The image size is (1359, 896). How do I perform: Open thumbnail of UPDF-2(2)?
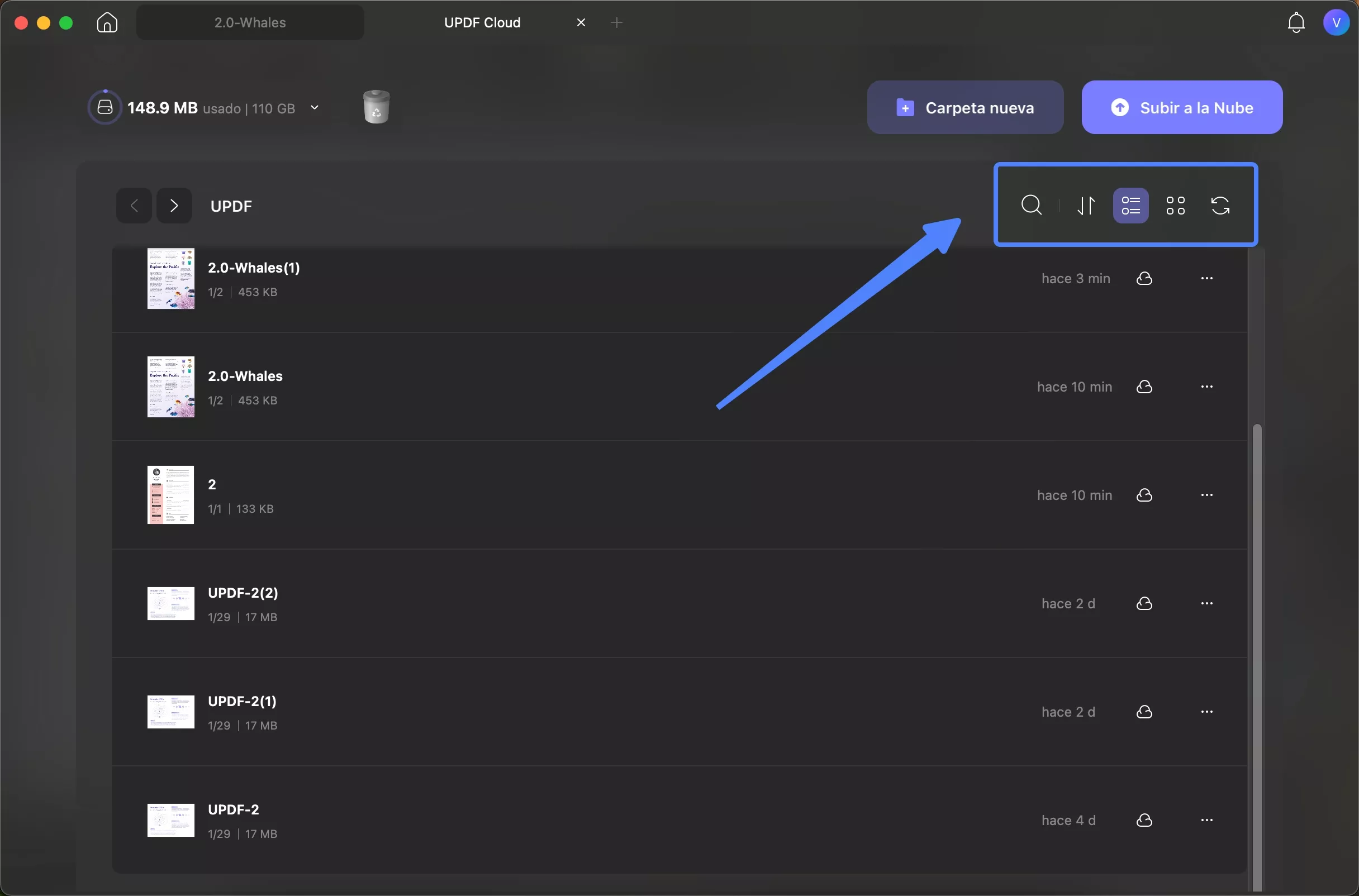[x=171, y=603]
